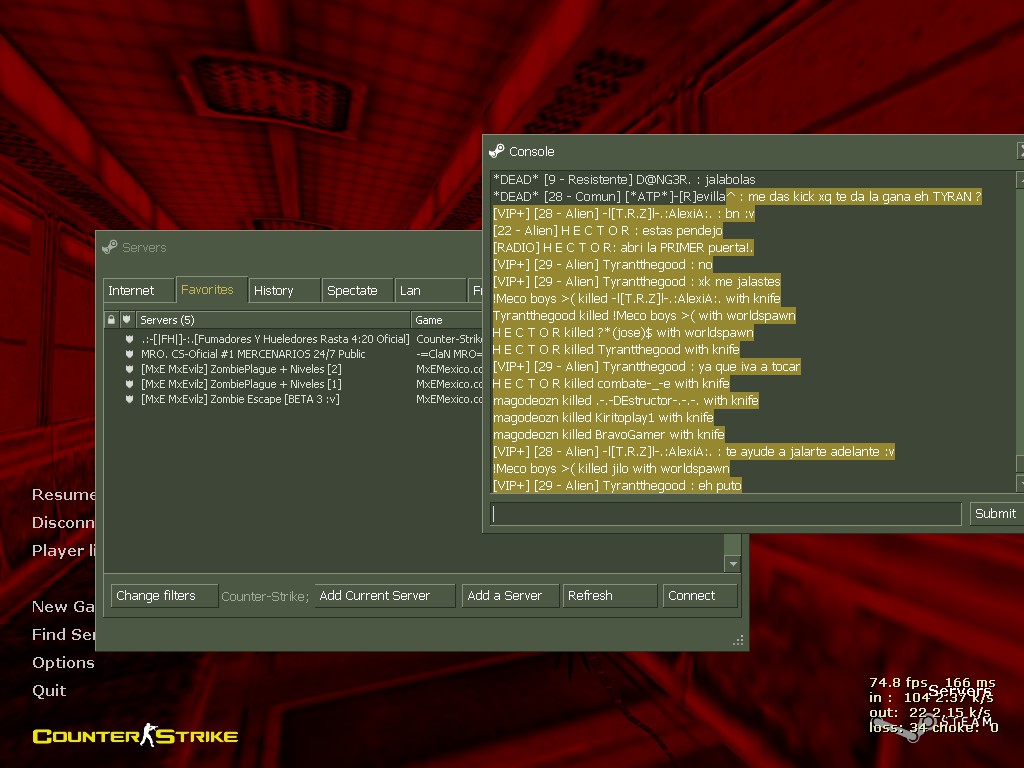Open Player list from the main menu
1024x768 pixels.
click(x=63, y=551)
